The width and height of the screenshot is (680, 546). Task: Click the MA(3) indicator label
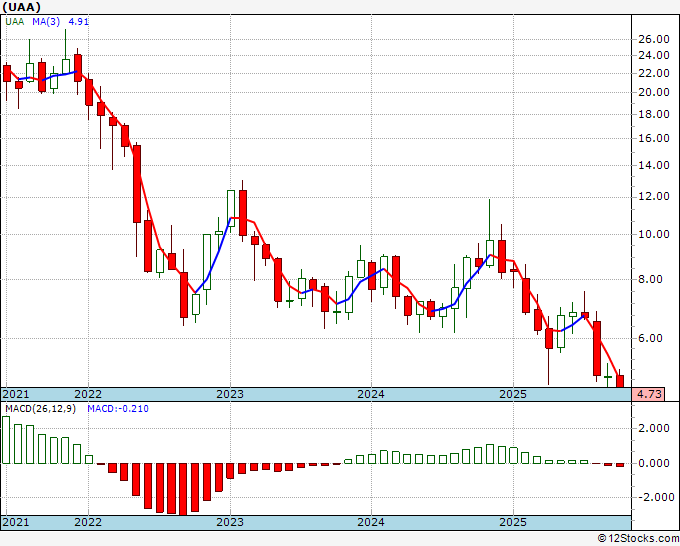[46, 22]
